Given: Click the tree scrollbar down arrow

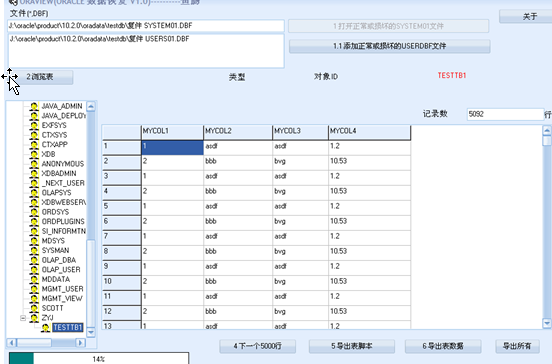Looking at the screenshot, I should 91,332.
